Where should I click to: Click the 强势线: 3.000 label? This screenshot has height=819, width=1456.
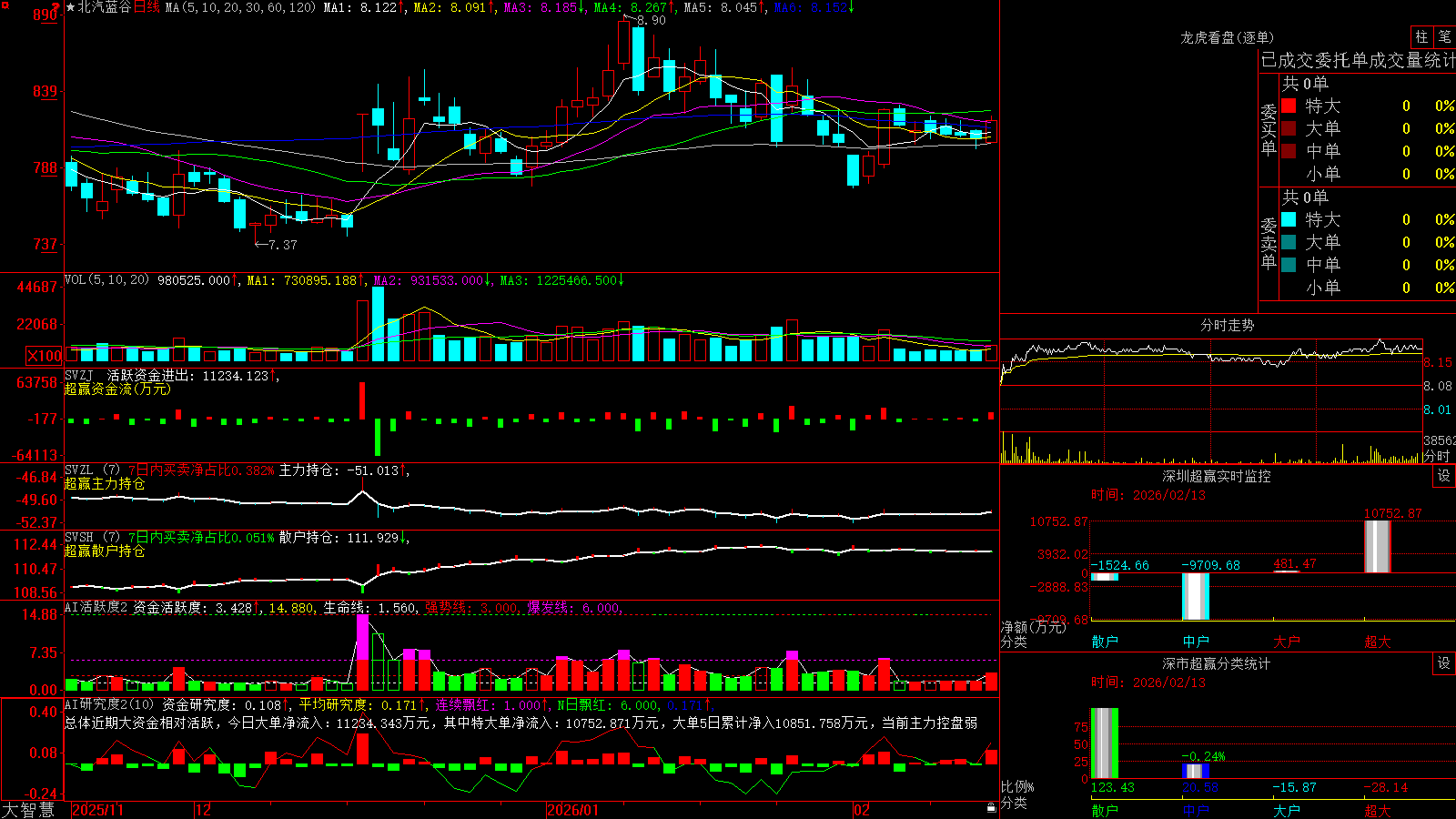471,607
